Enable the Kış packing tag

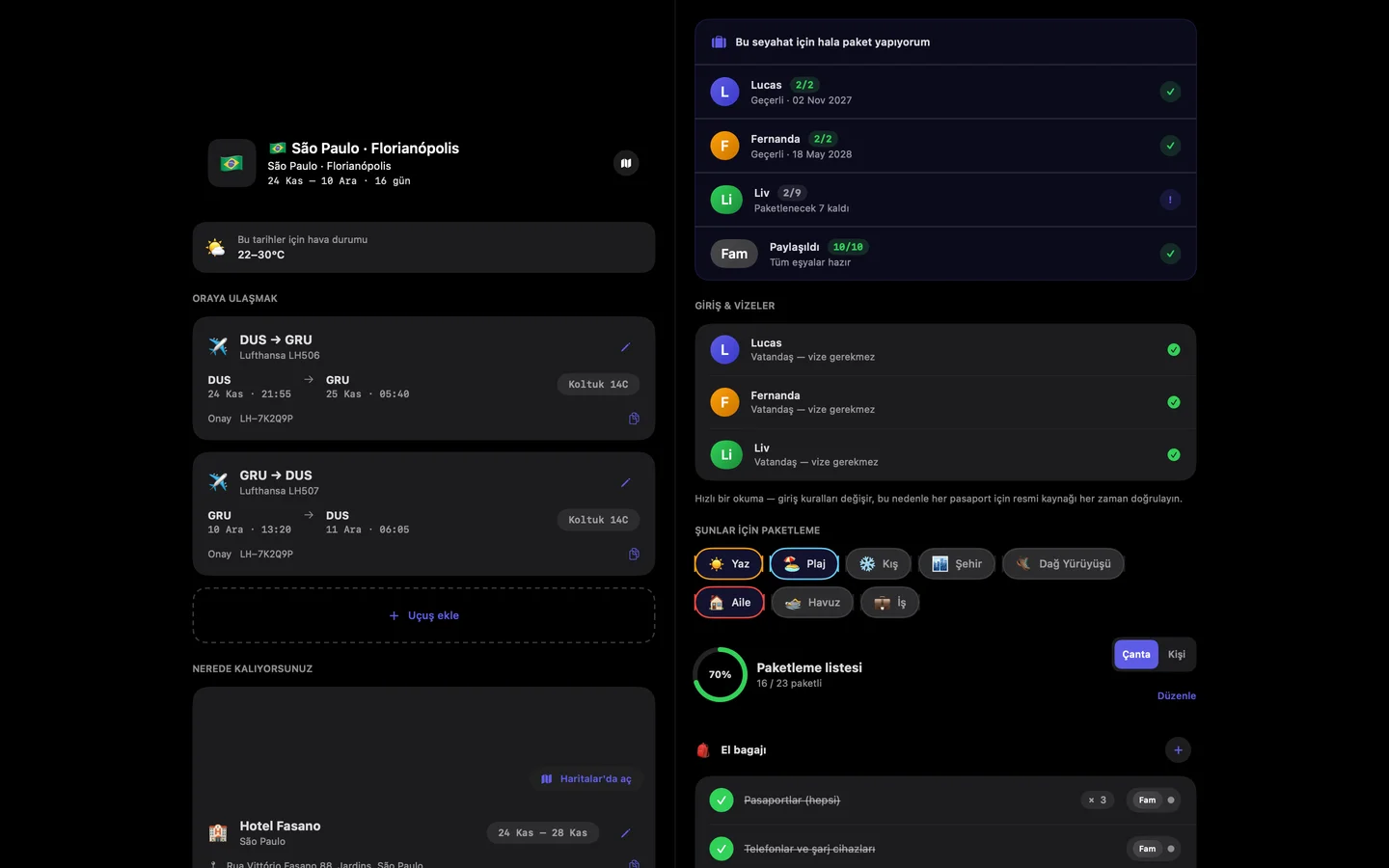pyautogui.click(x=878, y=563)
